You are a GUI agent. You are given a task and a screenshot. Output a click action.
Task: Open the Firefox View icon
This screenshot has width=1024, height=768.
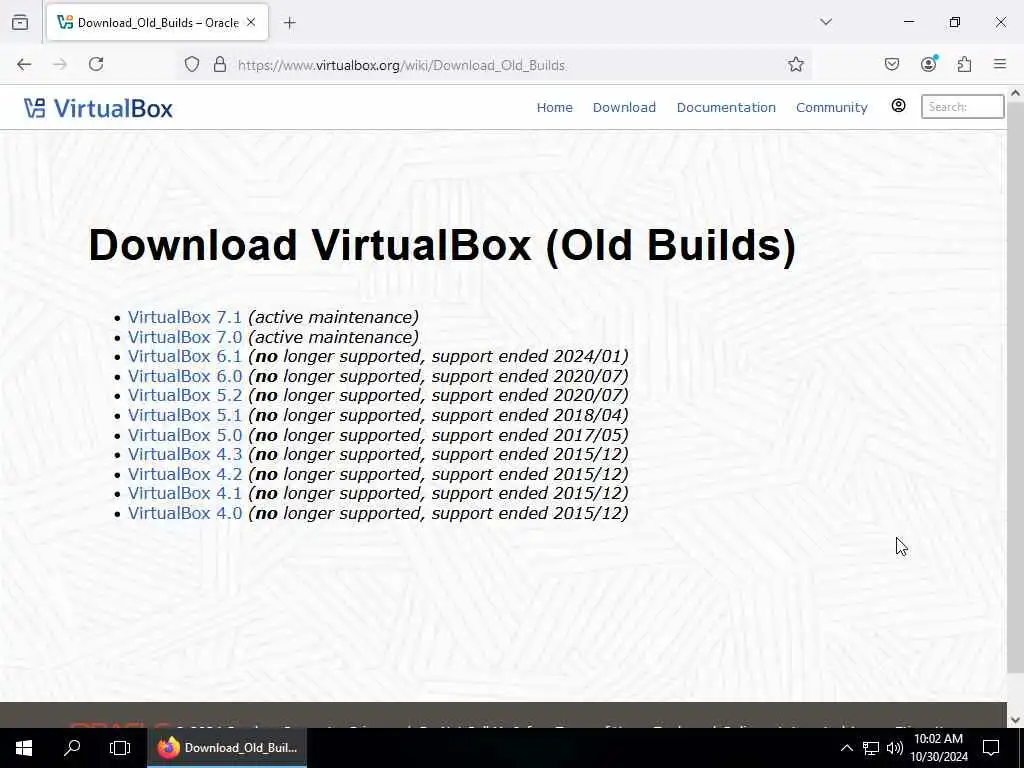(x=20, y=22)
